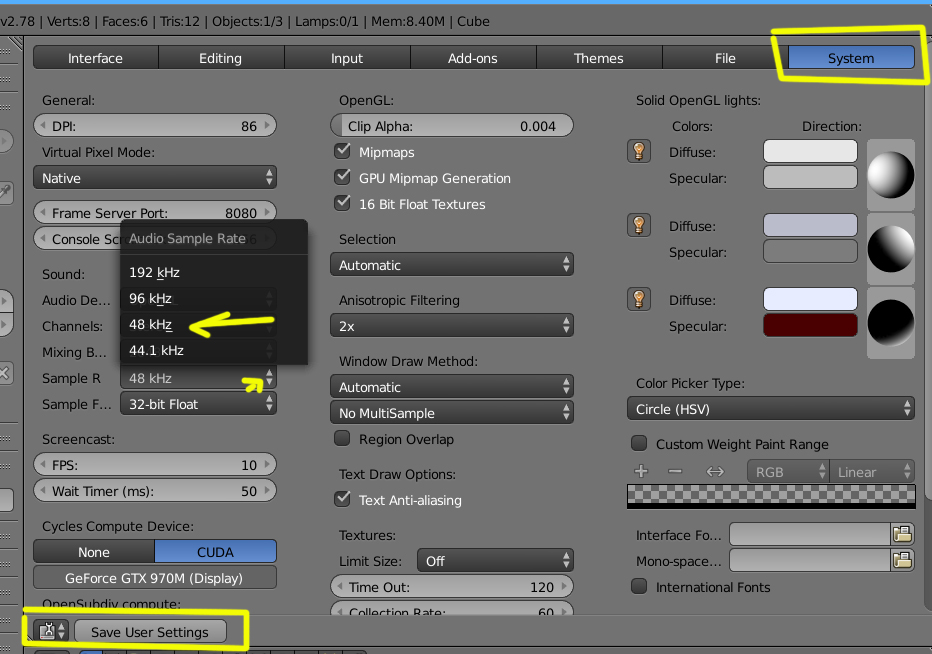932x654 pixels.
Task: Adjust third light direction sphere
Action: [890, 323]
